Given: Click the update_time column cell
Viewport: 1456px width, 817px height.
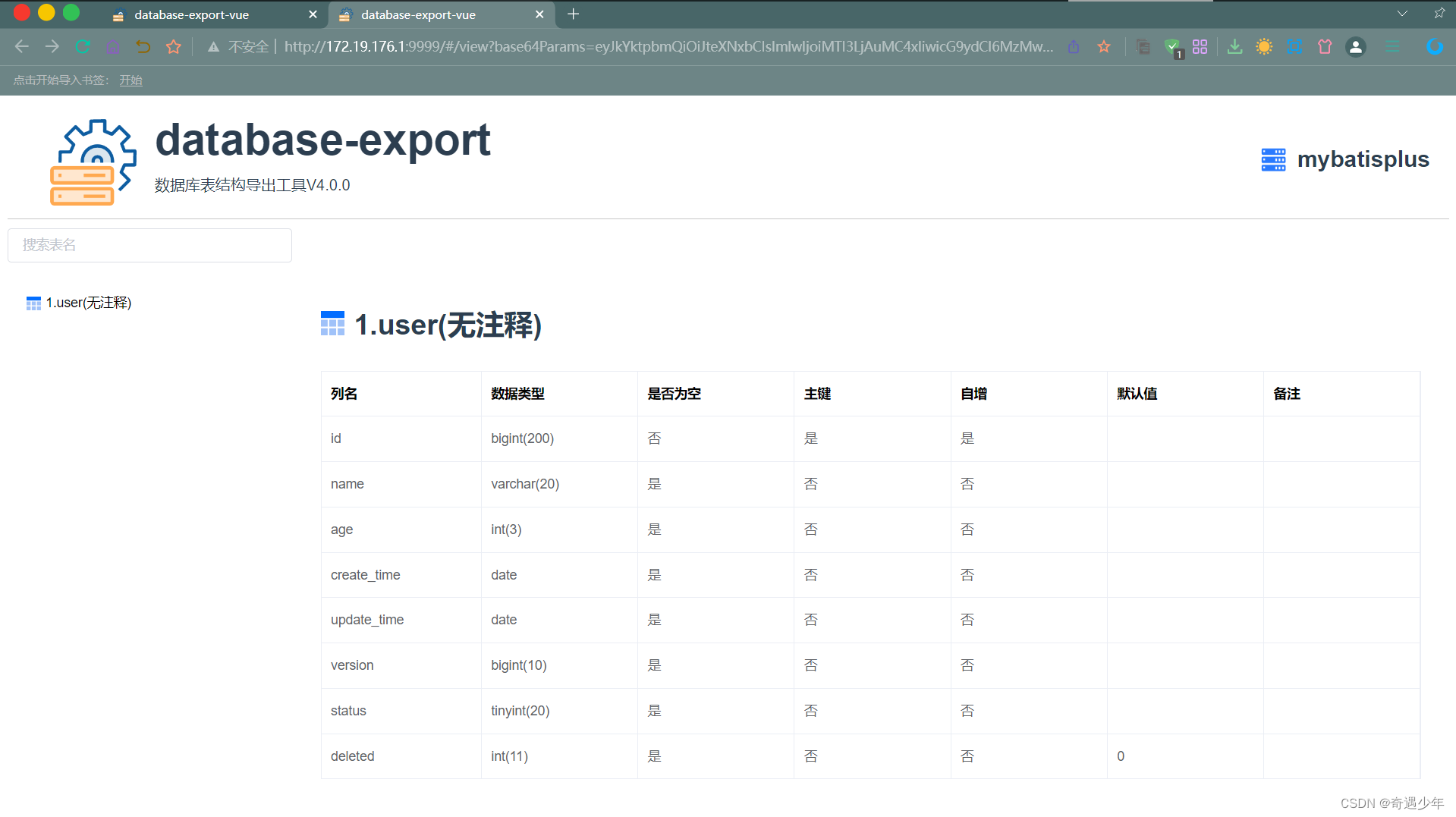Looking at the screenshot, I should (x=401, y=620).
